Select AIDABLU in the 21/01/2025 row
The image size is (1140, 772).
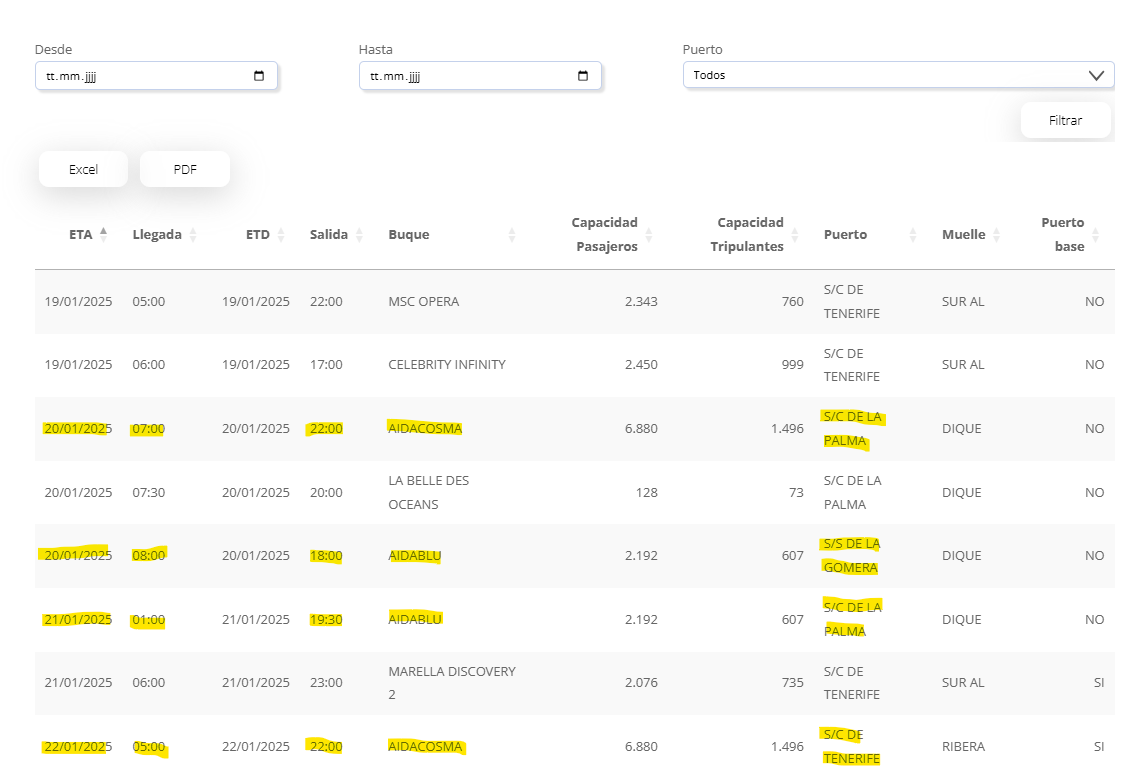pos(415,620)
